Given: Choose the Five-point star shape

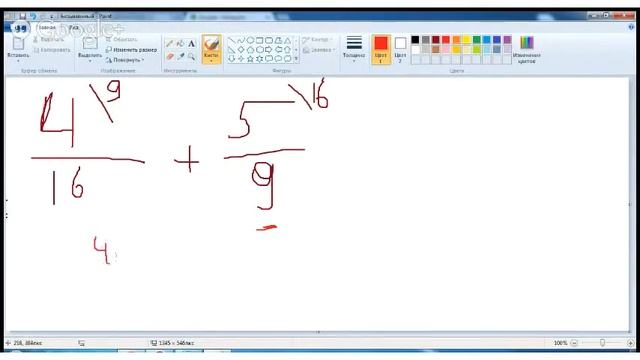Looking at the screenshot, I should click(x=250, y=59).
